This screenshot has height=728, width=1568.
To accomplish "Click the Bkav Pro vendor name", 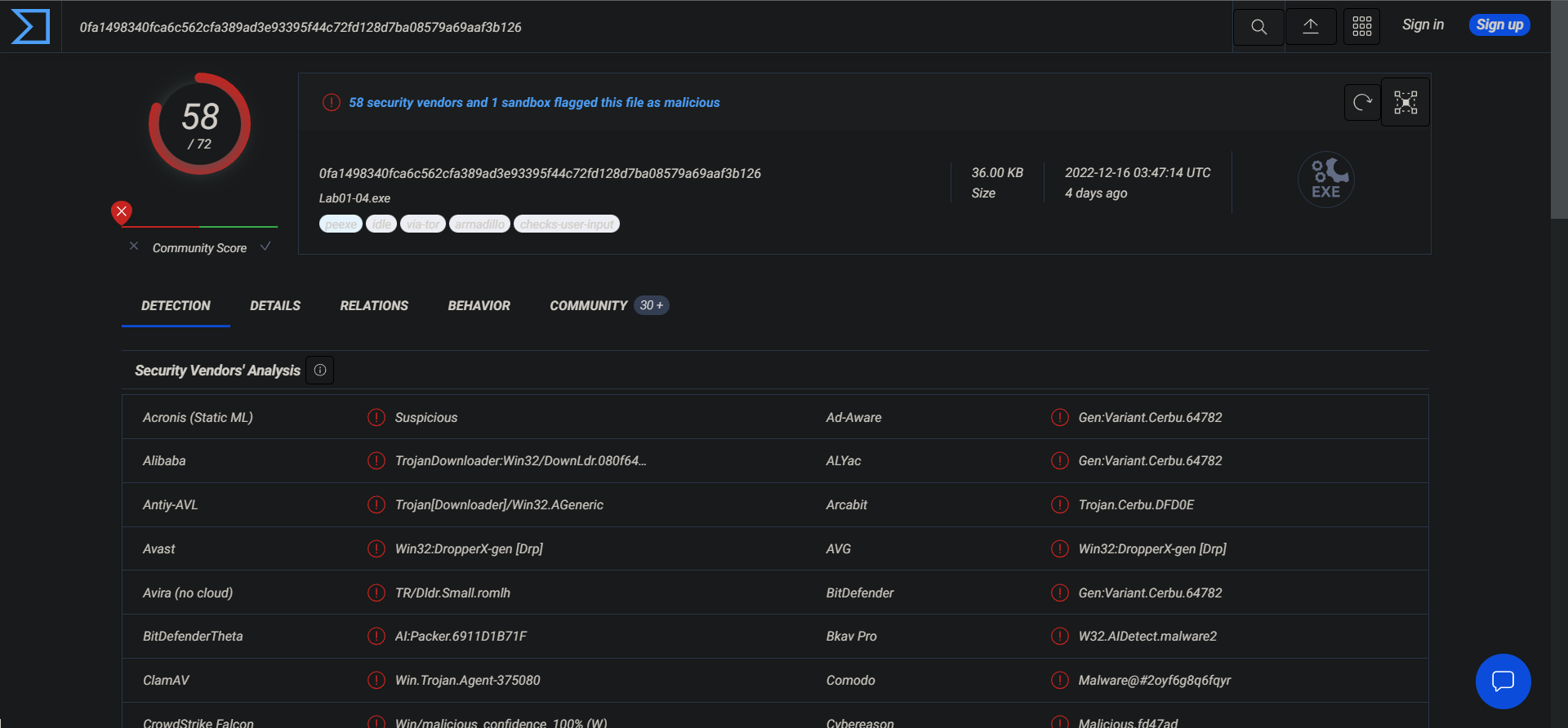I will click(x=851, y=637).
